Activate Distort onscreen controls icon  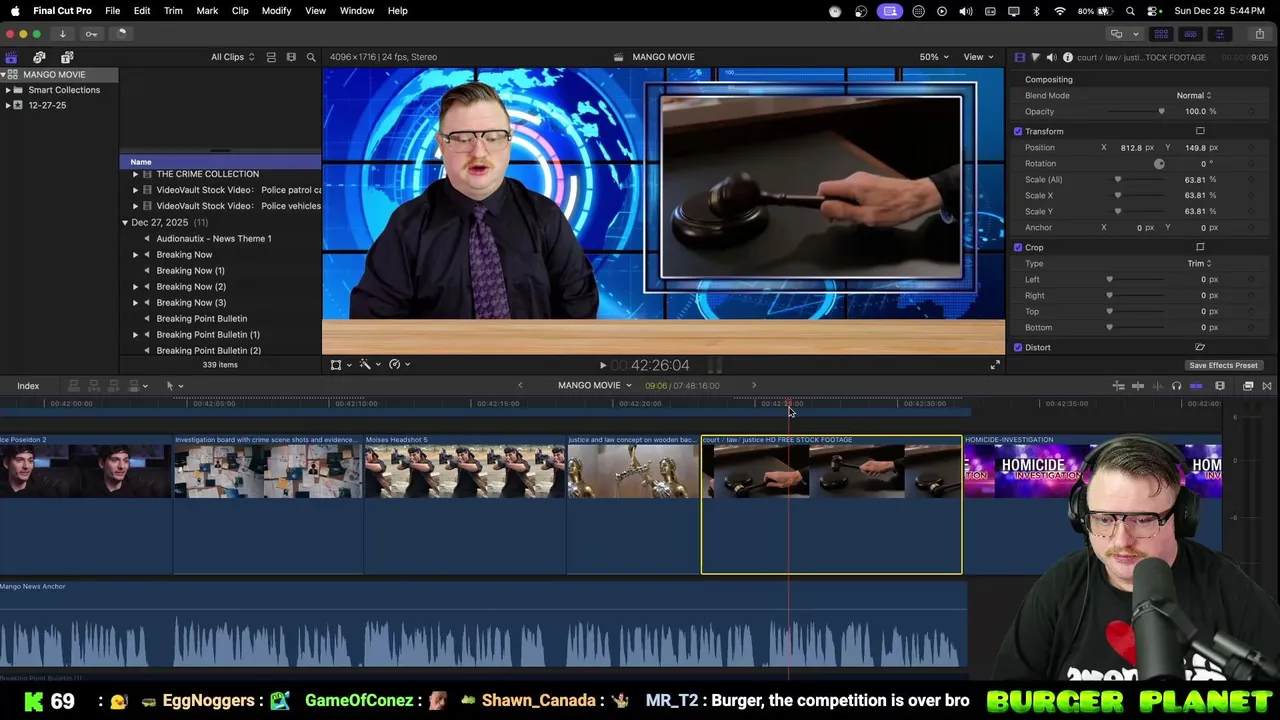coord(1200,347)
